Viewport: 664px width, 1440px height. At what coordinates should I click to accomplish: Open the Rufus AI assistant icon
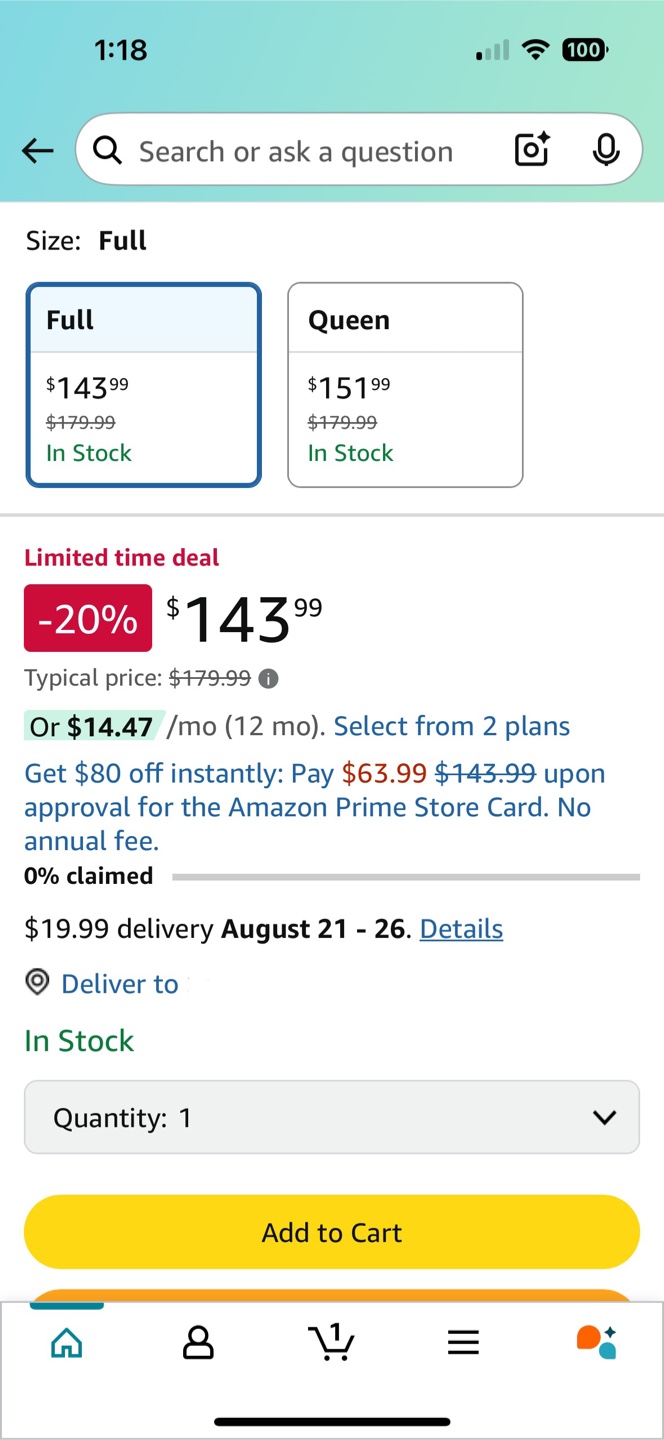[597, 1342]
